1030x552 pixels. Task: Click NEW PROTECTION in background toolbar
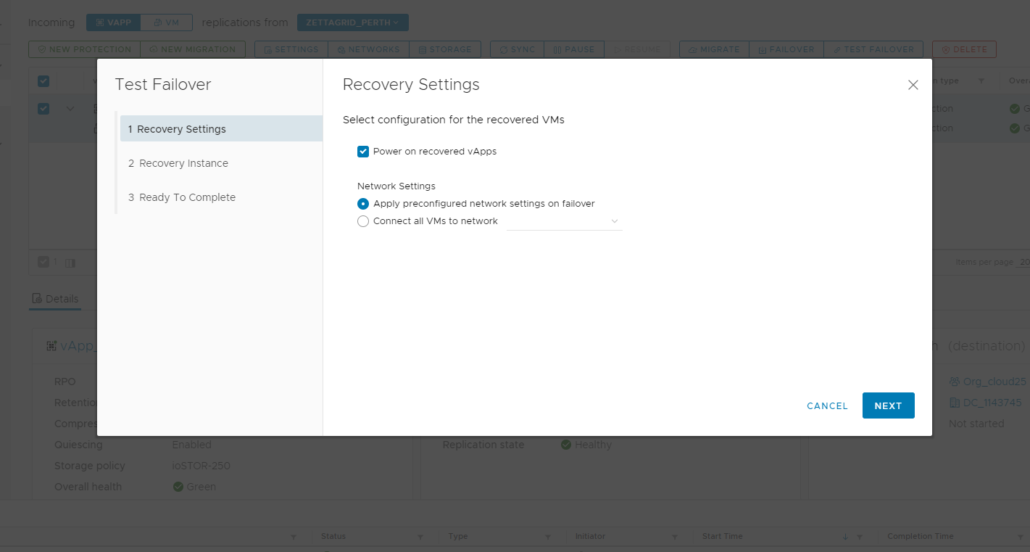[x=85, y=49]
